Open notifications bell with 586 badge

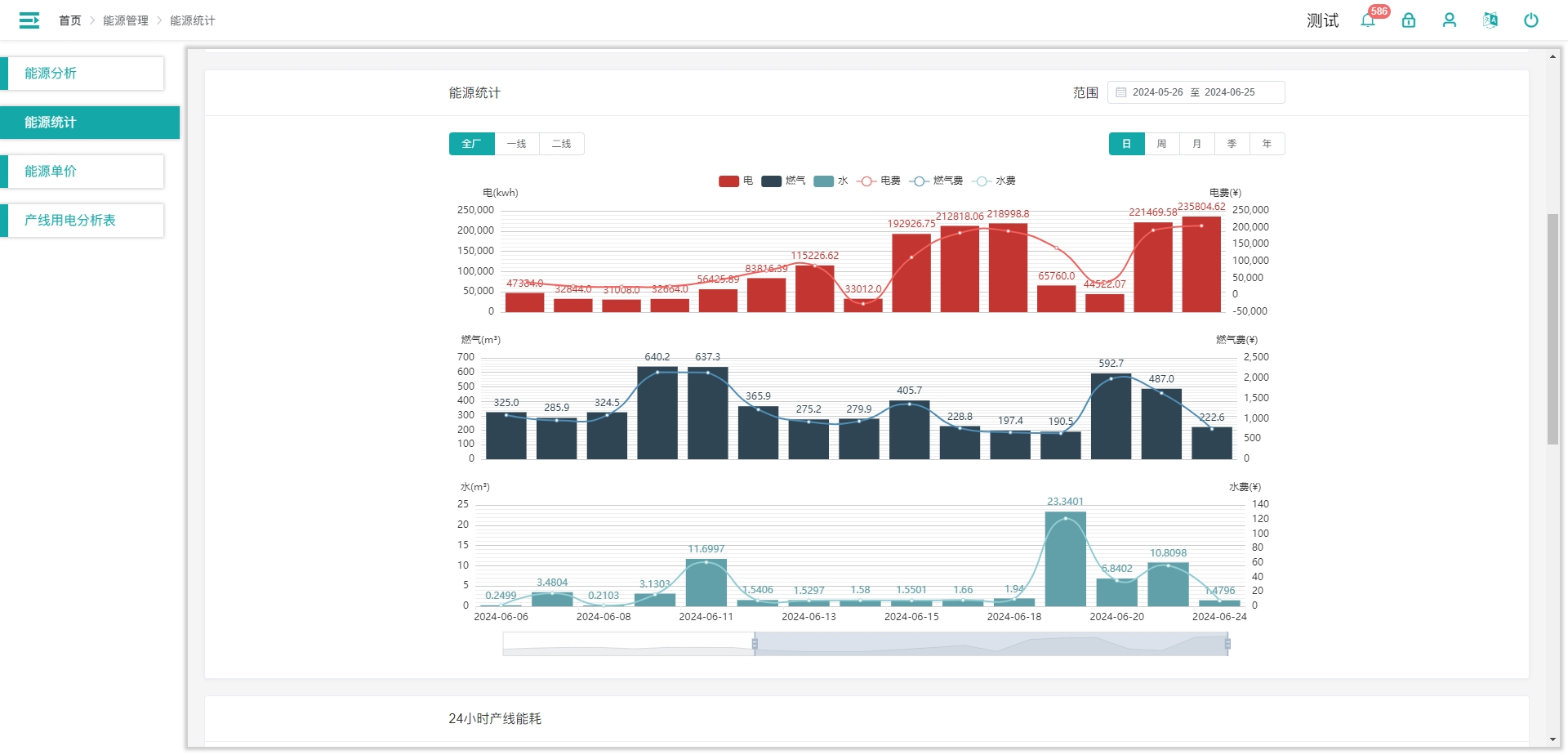pos(1368,20)
